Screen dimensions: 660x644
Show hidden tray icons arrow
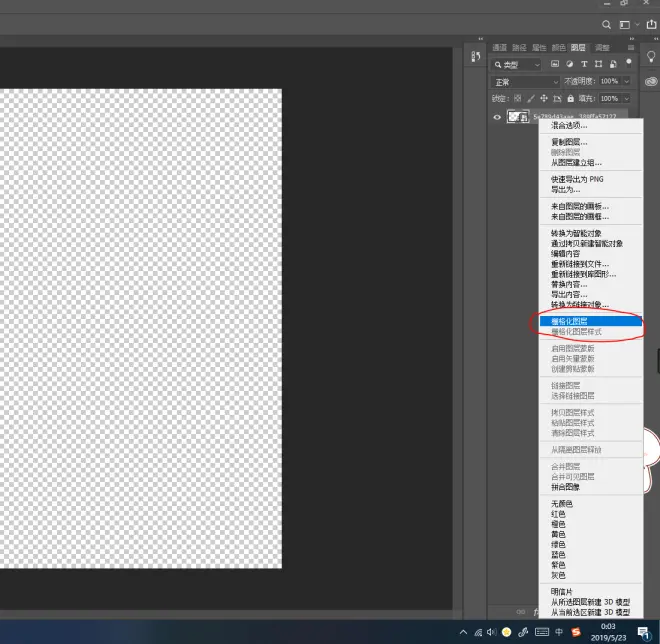point(463,632)
